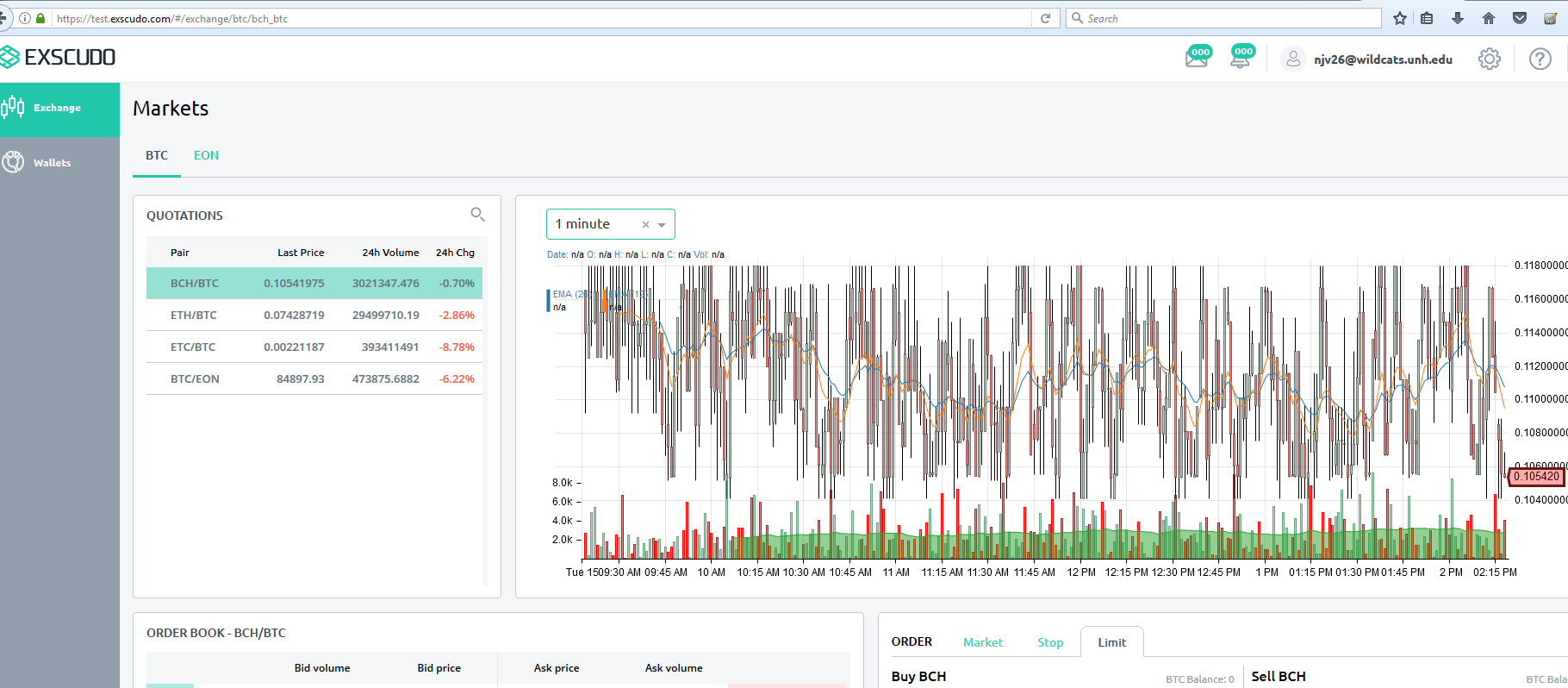Click the 0.105420 current price marker
The image size is (1568, 688).
(x=1536, y=476)
